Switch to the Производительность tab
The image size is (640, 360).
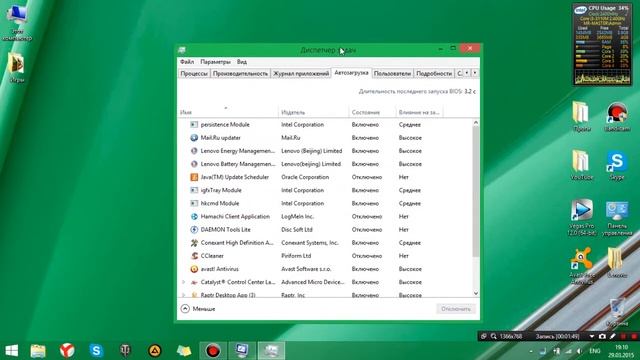(x=240, y=73)
